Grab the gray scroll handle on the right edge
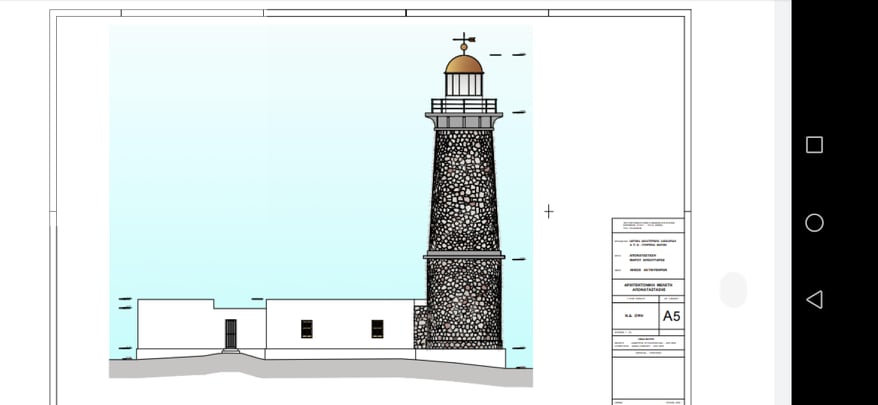 point(733,290)
